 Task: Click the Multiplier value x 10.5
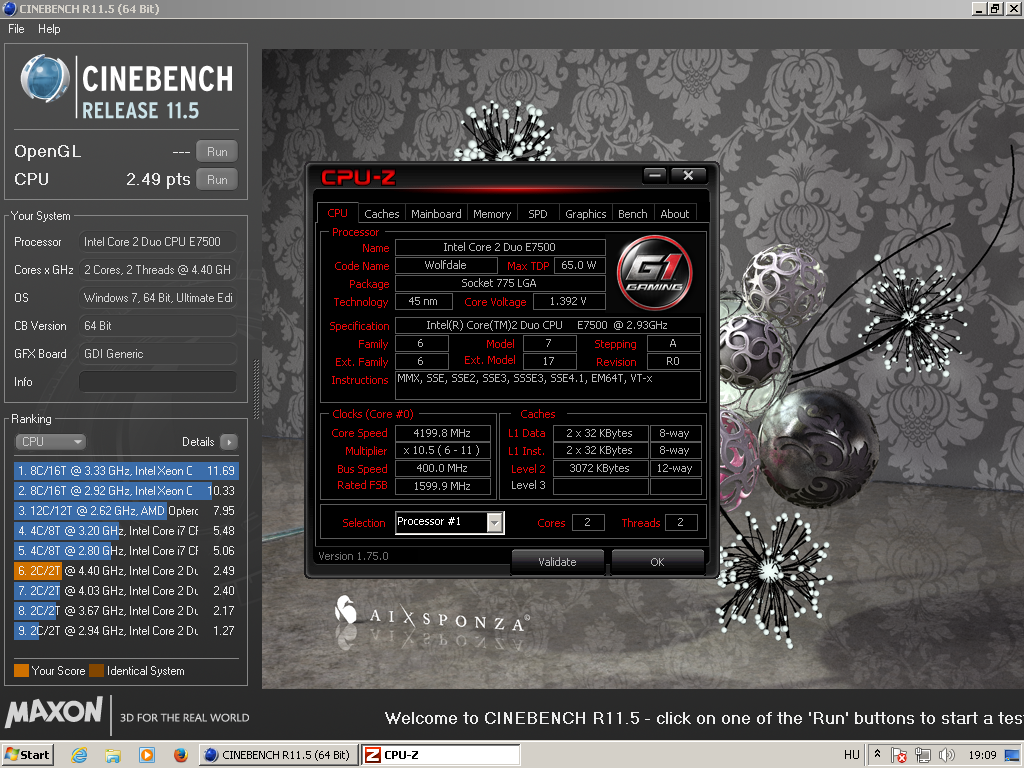(442, 451)
